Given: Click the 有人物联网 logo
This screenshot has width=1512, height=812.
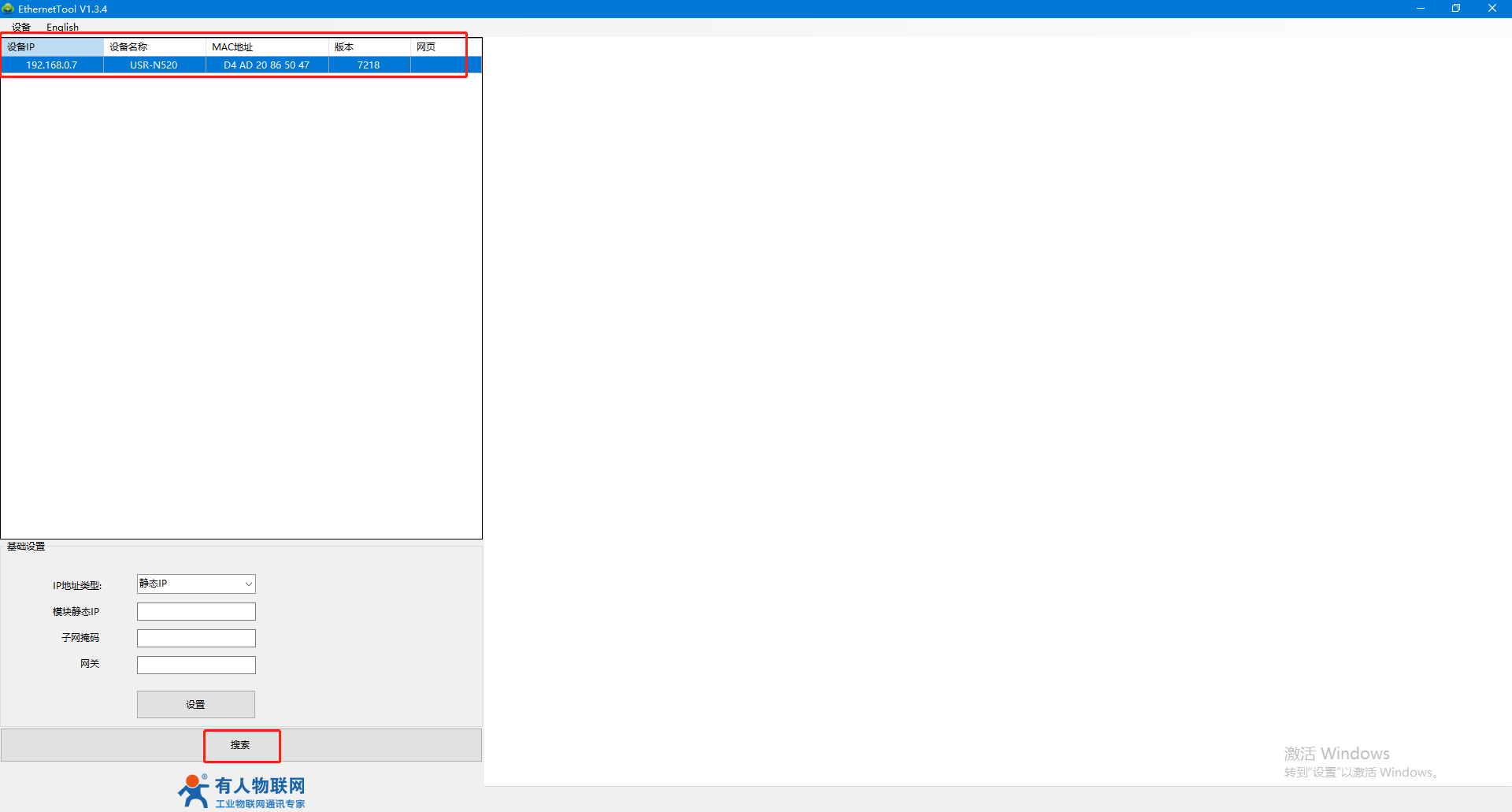Looking at the screenshot, I should click(x=242, y=792).
